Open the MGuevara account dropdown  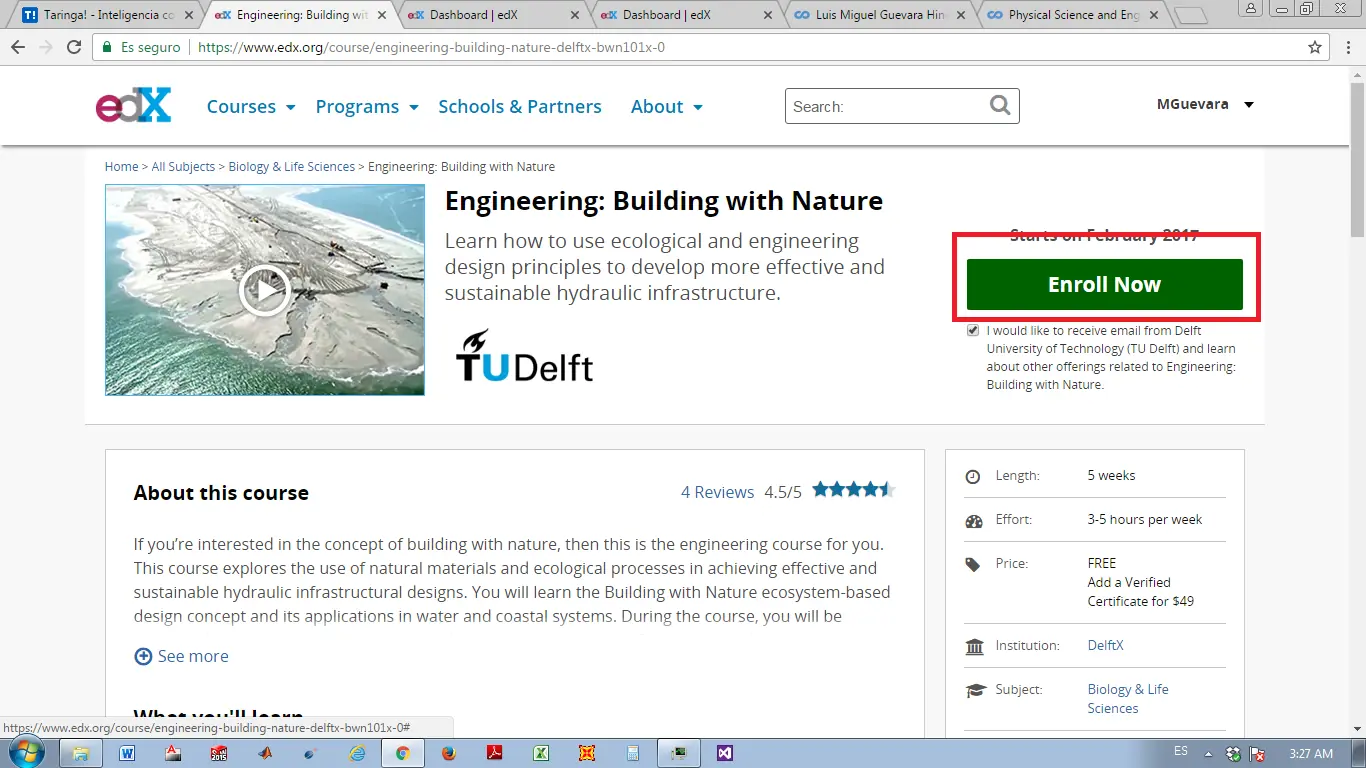click(1205, 104)
